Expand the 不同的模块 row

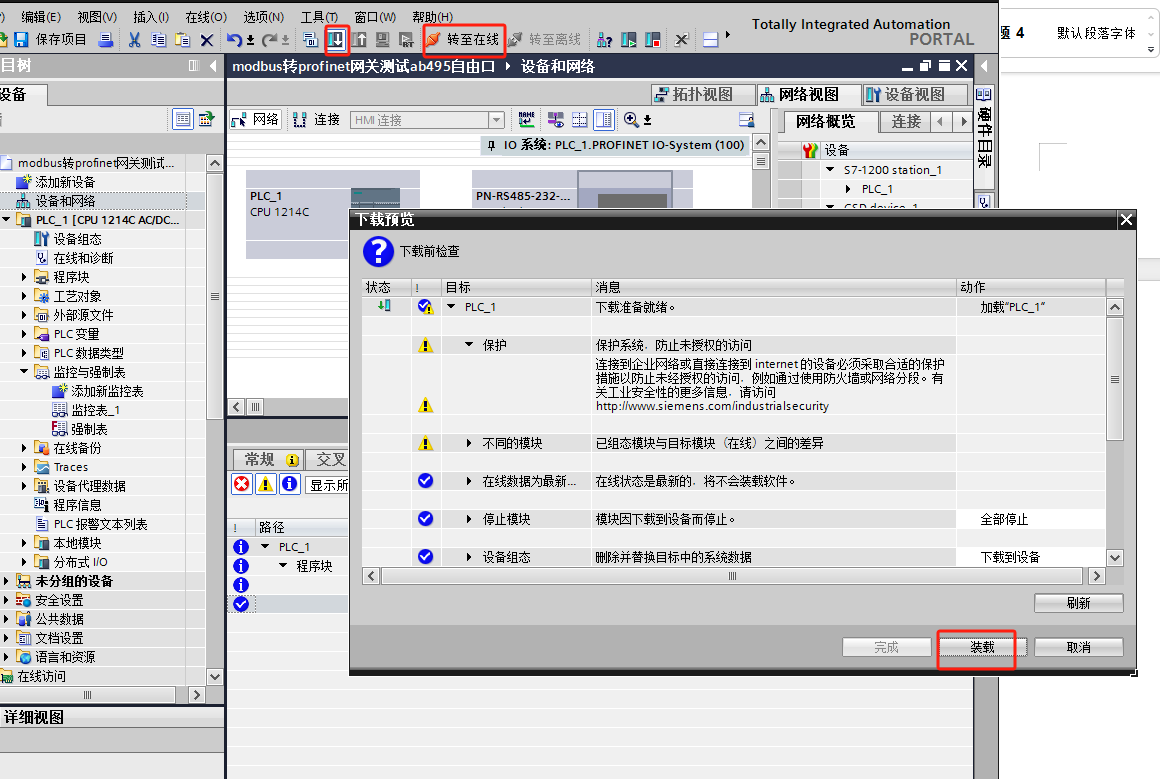coord(469,443)
